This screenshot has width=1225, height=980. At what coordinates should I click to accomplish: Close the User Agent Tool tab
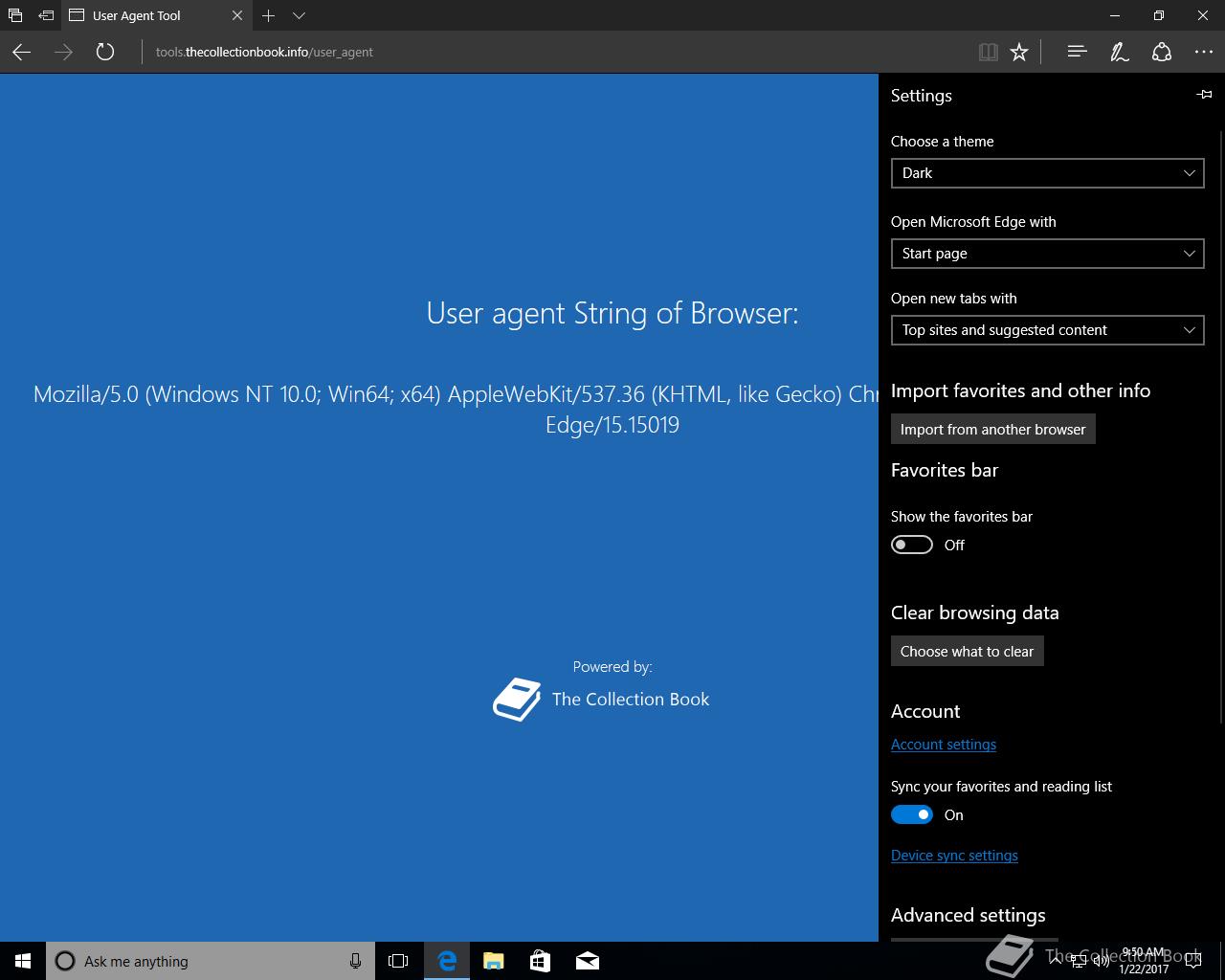point(237,15)
